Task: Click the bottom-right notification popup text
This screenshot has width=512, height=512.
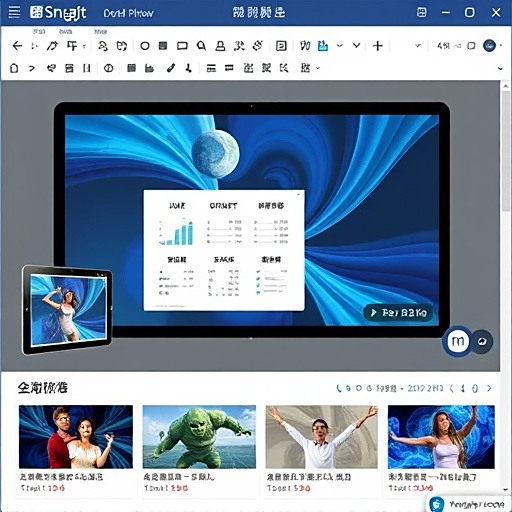Action: (x=476, y=504)
